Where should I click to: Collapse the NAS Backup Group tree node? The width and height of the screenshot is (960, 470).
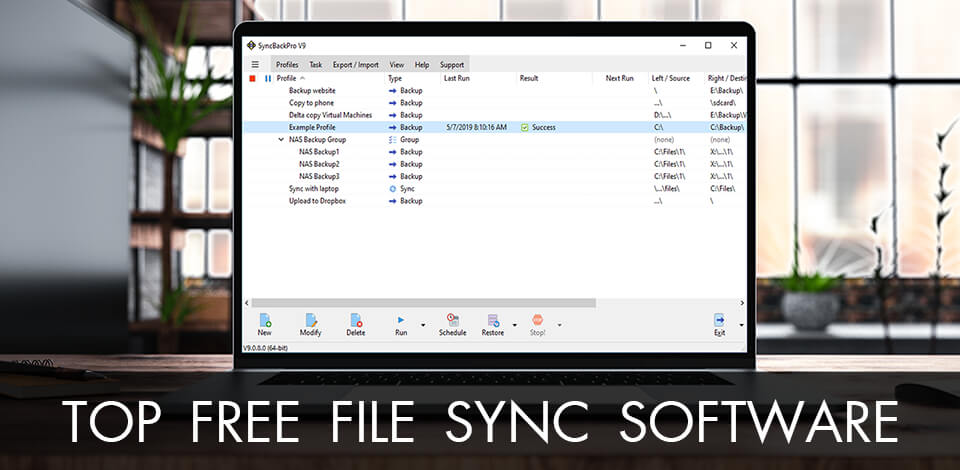point(281,140)
